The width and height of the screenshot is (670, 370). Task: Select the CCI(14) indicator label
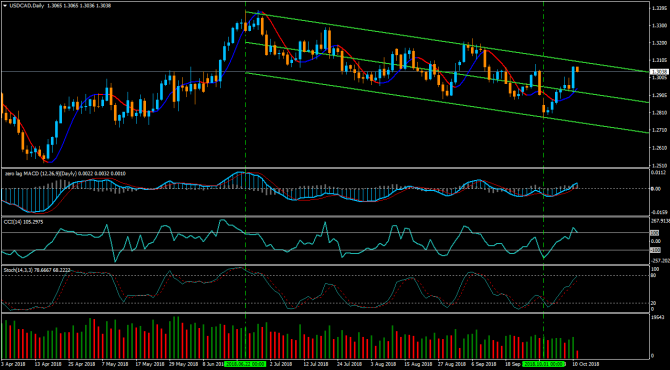click(12, 222)
